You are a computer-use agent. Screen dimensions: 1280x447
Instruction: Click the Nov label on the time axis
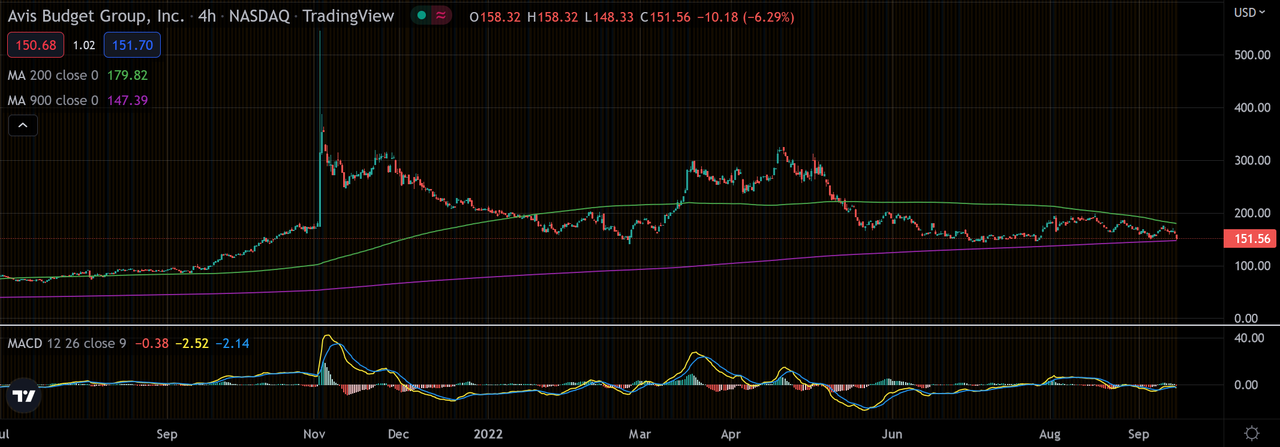314,436
